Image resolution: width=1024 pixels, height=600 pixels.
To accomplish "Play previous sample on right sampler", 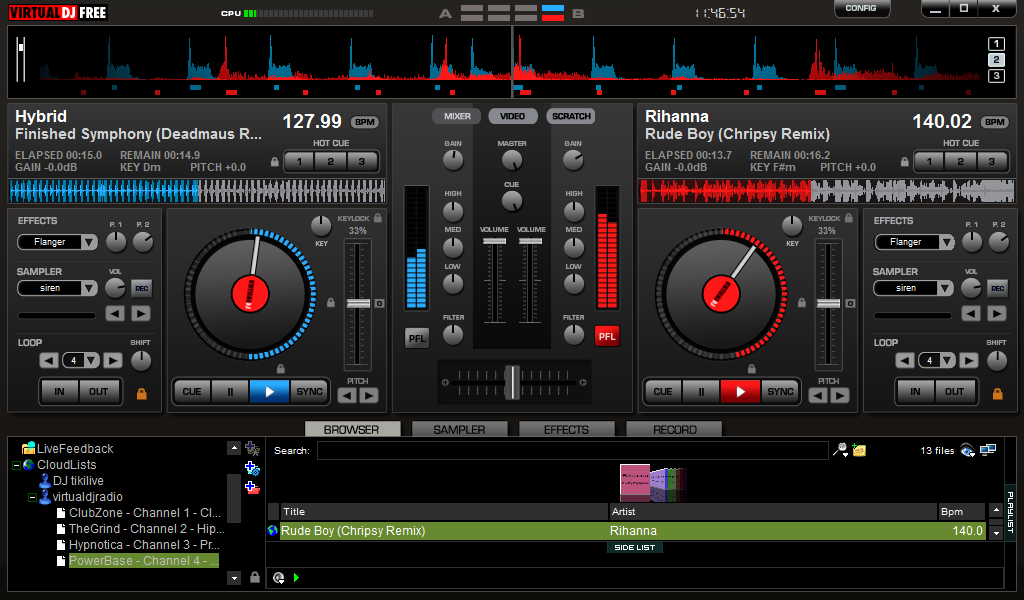I will 971,314.
